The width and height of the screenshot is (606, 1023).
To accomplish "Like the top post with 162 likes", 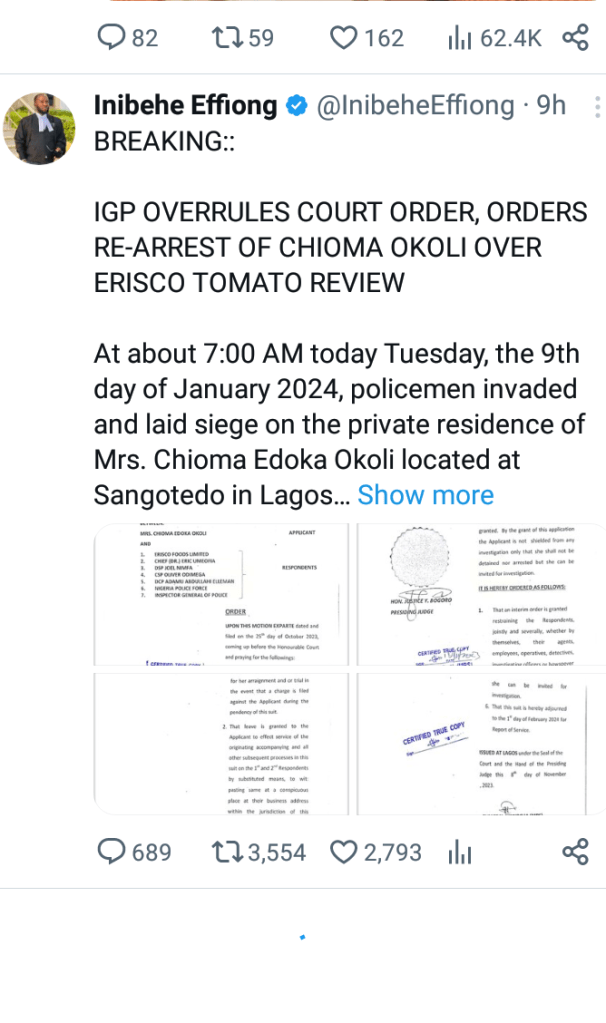I will tap(343, 38).
